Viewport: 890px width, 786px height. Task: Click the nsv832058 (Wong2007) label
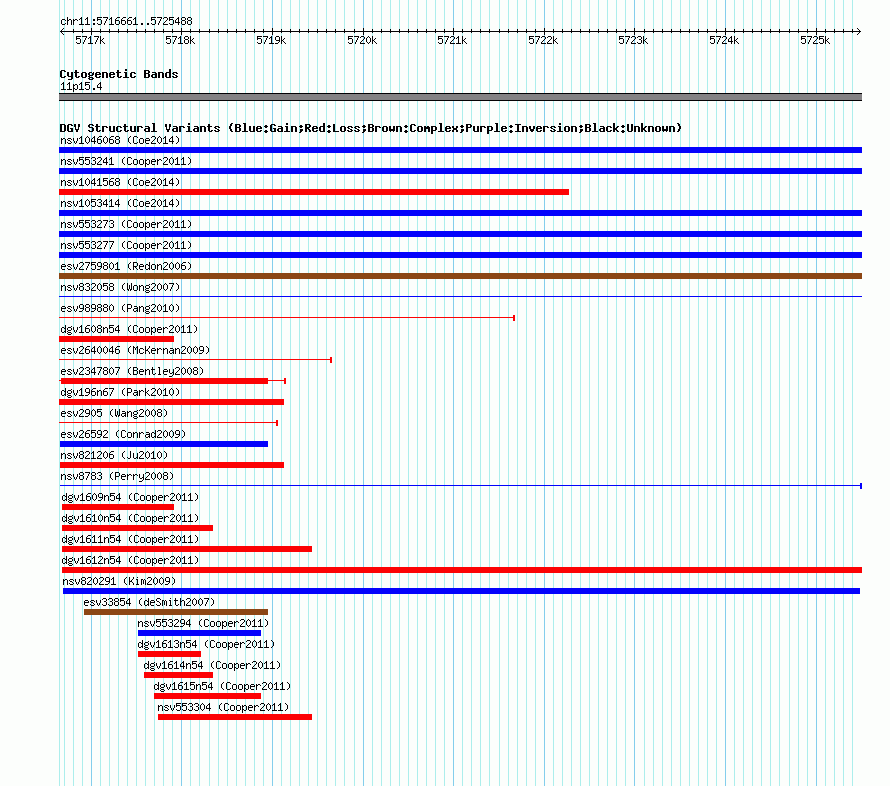(x=120, y=287)
